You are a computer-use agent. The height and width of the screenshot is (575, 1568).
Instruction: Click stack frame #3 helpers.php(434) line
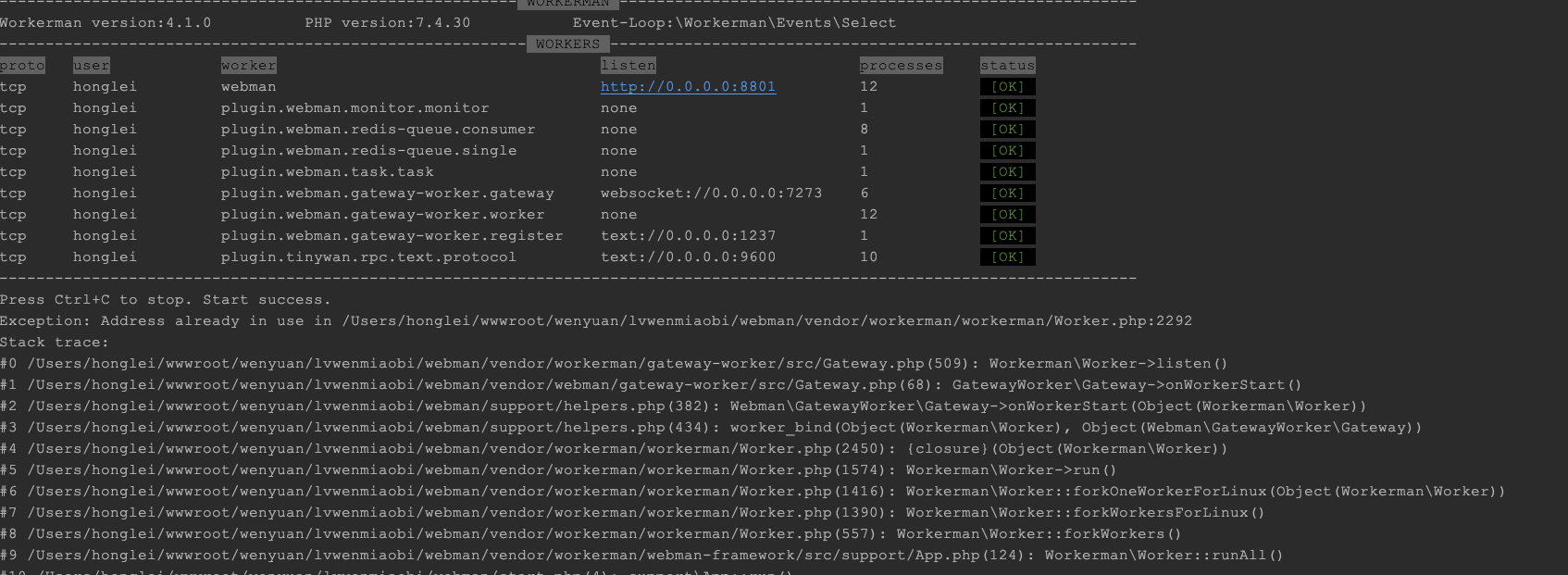[711, 428]
